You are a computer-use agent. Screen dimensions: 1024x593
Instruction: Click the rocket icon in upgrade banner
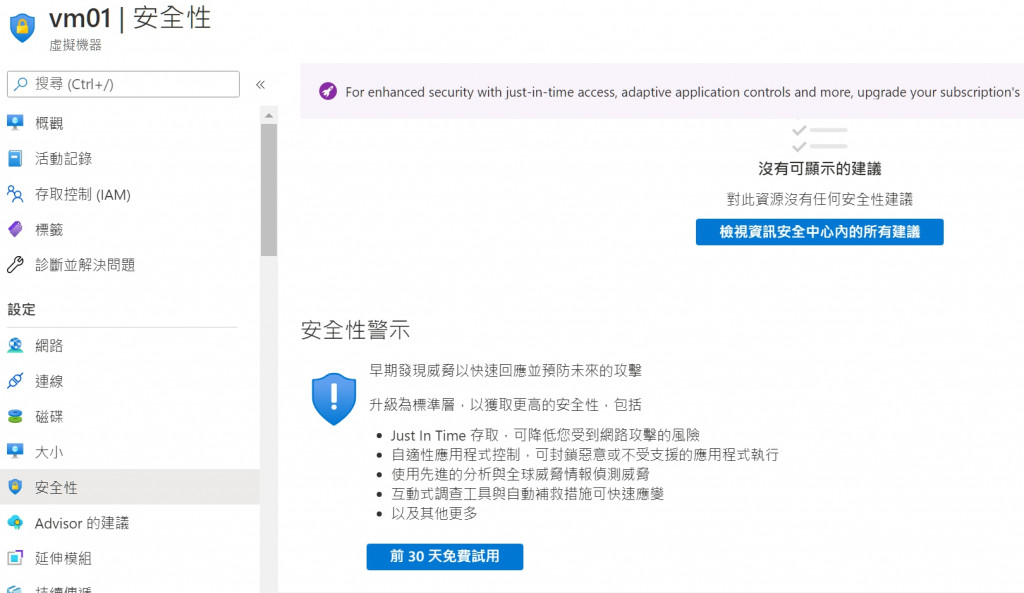click(x=328, y=91)
